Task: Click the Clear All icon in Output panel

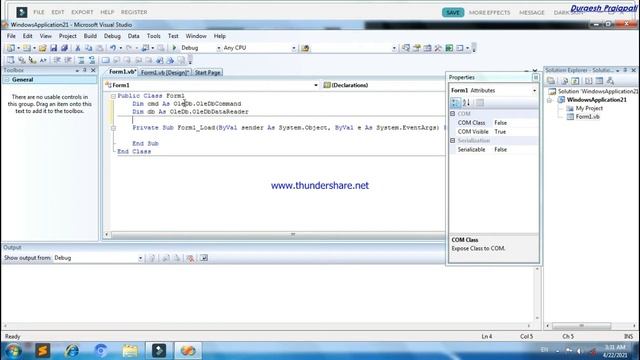Action: click(190, 258)
